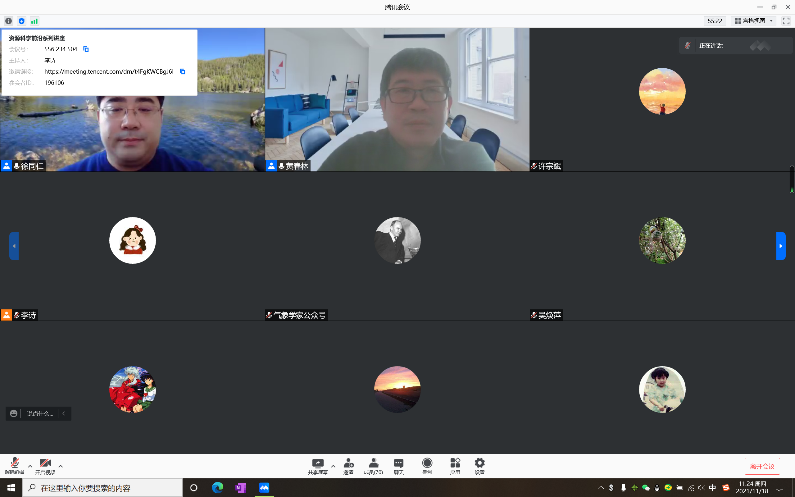Viewport: 795px width, 497px height.
Task: Open meeting settings gear
Action: [x=480, y=465]
